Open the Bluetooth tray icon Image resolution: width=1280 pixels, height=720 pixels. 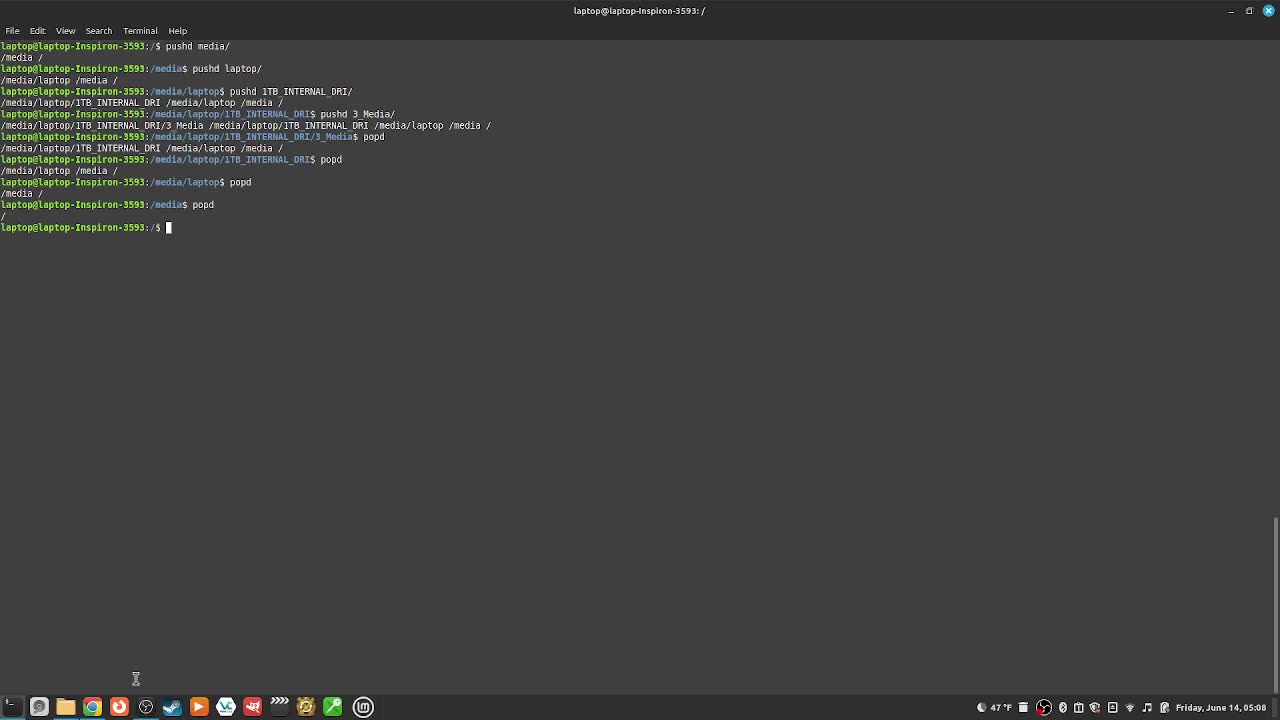pos(1063,707)
